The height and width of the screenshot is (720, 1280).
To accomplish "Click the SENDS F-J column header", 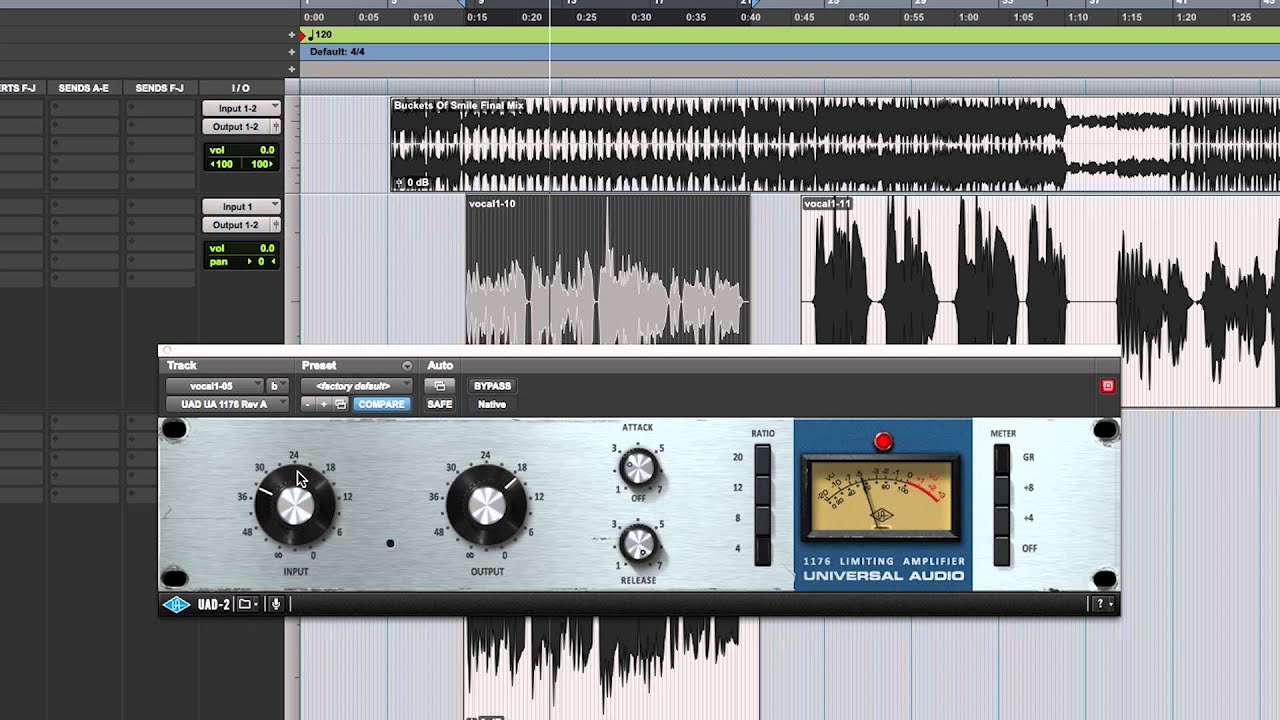I will pos(159,88).
